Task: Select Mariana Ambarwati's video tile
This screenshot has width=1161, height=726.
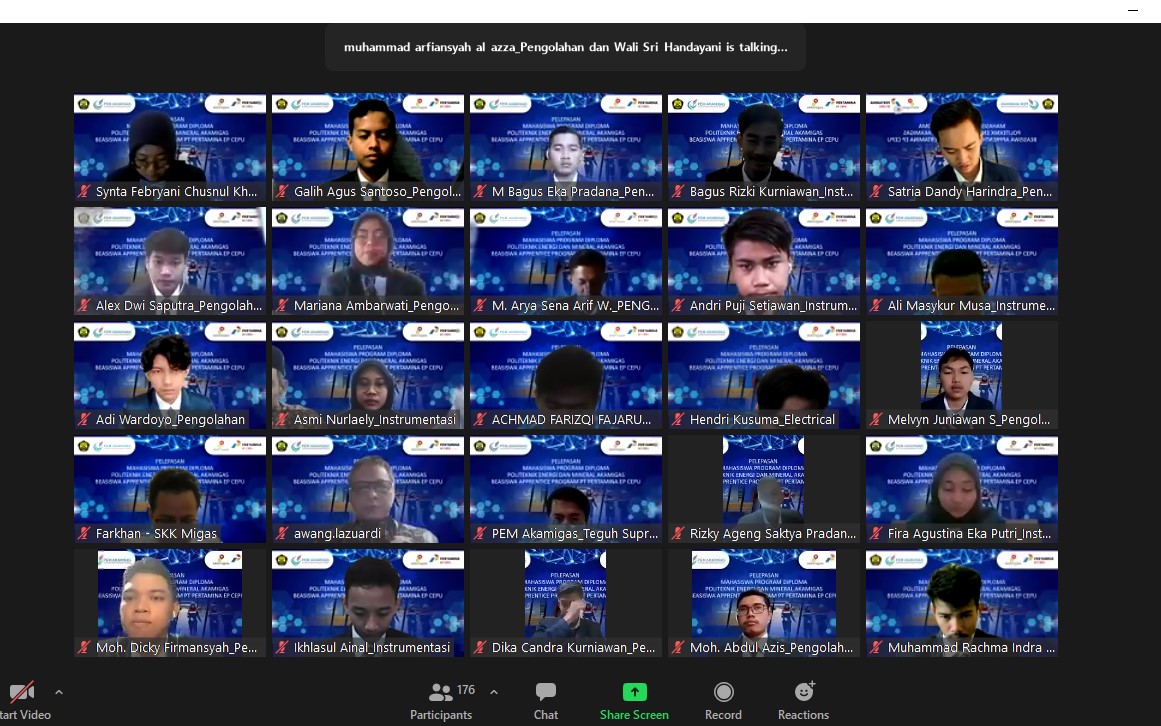Action: [368, 254]
